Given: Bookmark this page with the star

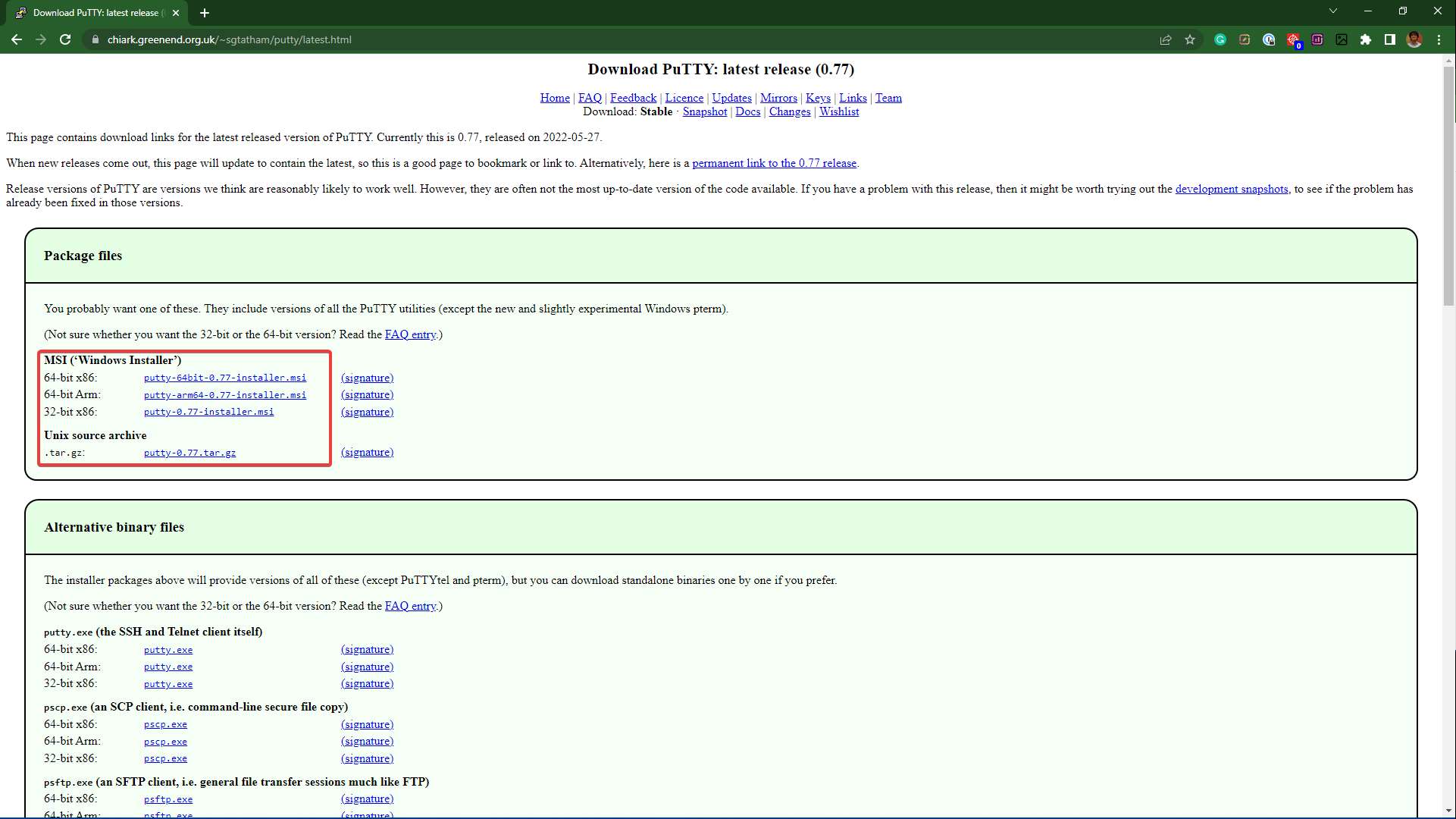Looking at the screenshot, I should click(x=1190, y=39).
